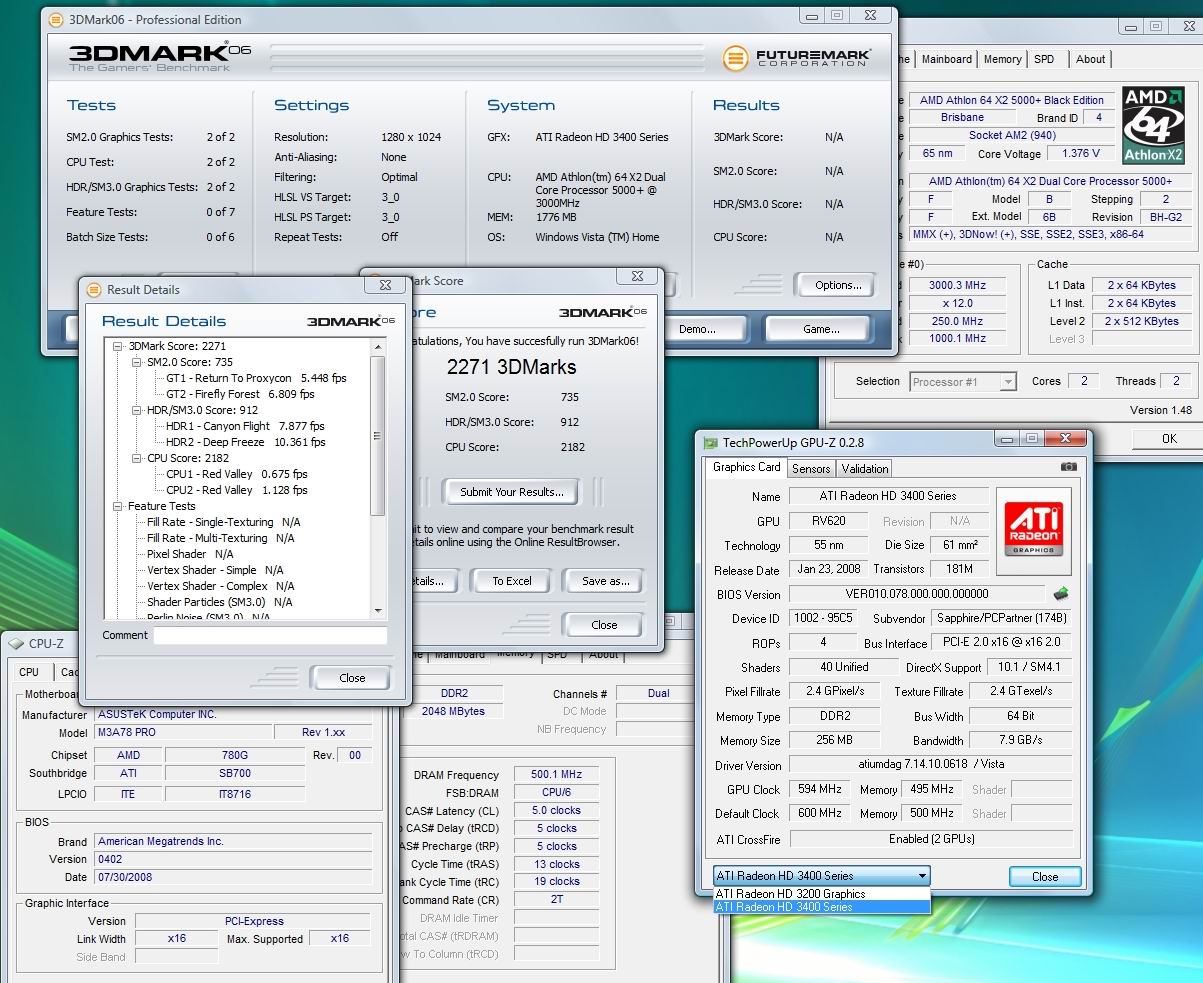Screen dimensions: 1203x983
Task: Click the Result Details window title icon
Action: [x=95, y=290]
